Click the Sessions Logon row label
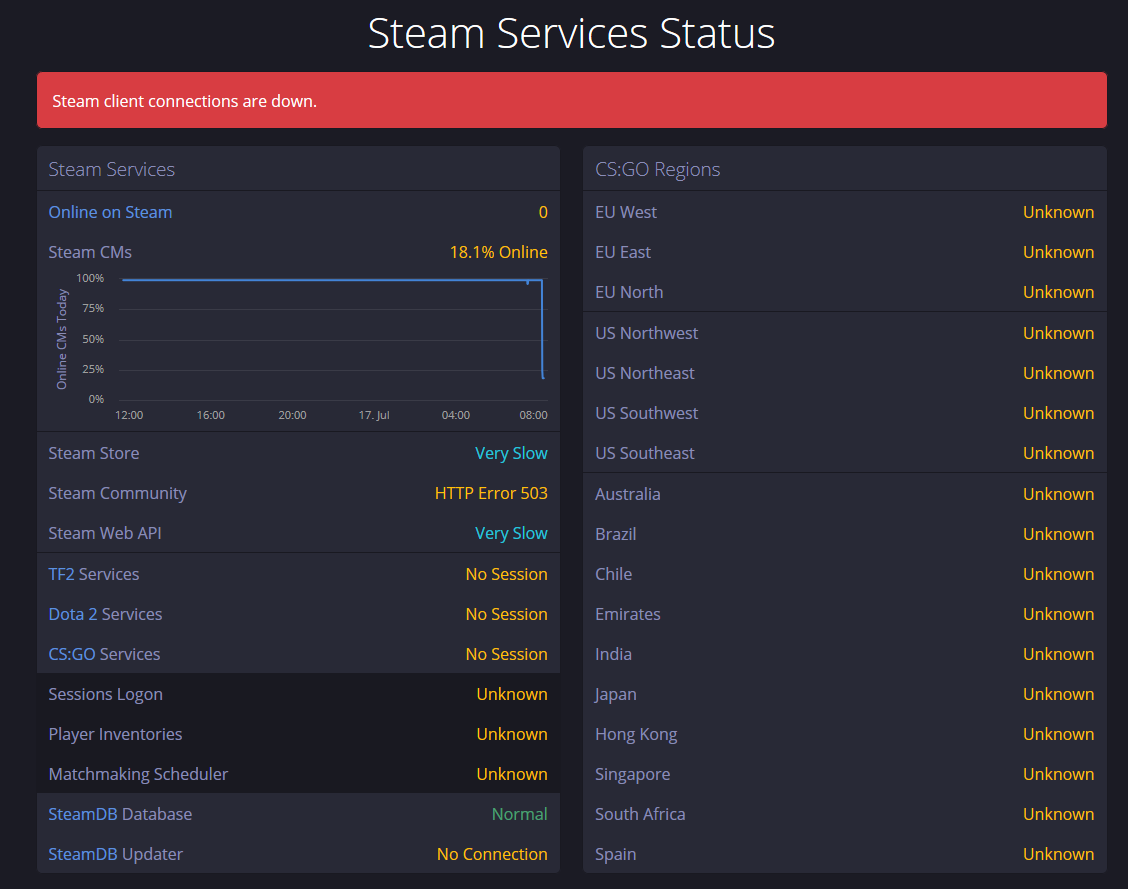Viewport: 1128px width, 889px height. (105, 694)
